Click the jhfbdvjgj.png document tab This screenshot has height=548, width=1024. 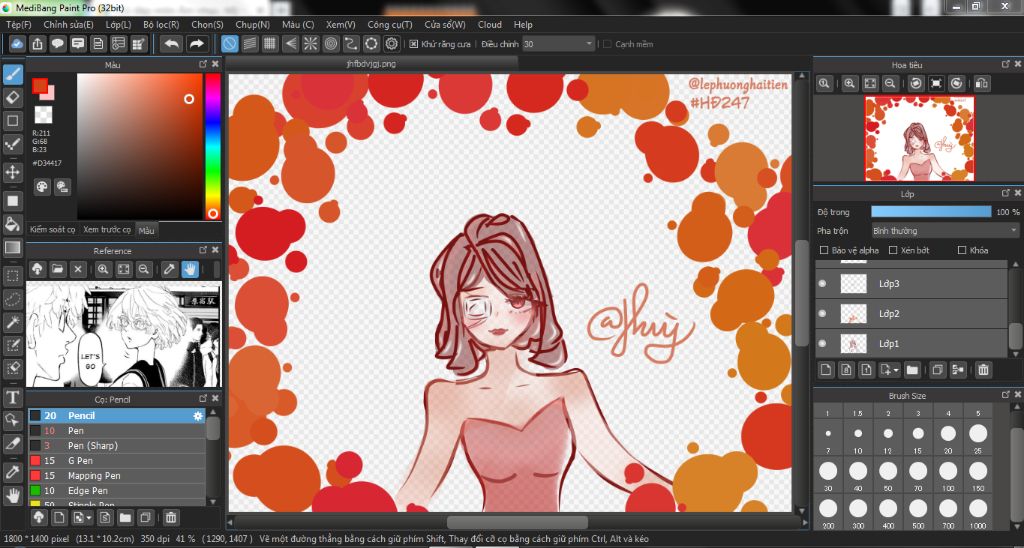[x=371, y=64]
